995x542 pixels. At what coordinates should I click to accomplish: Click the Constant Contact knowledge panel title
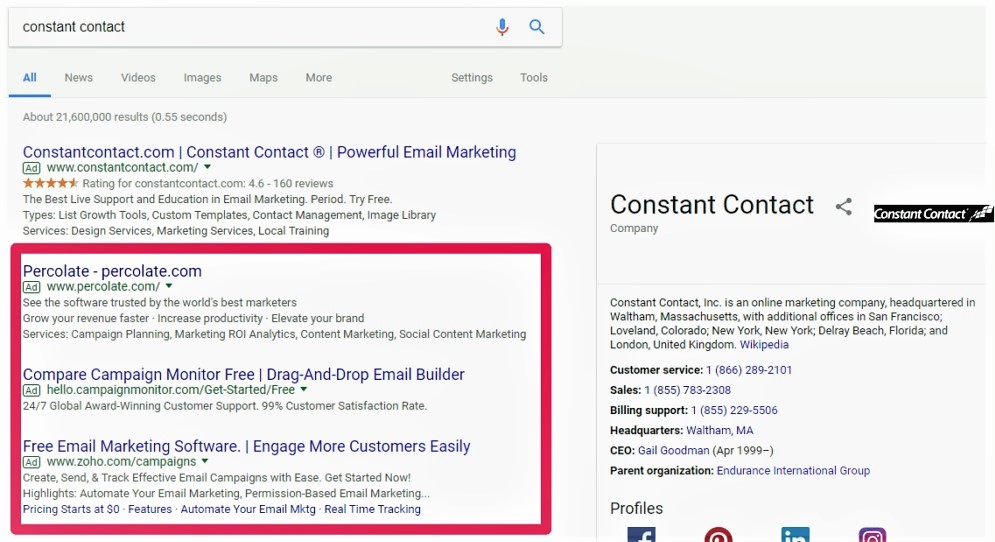[x=712, y=205]
